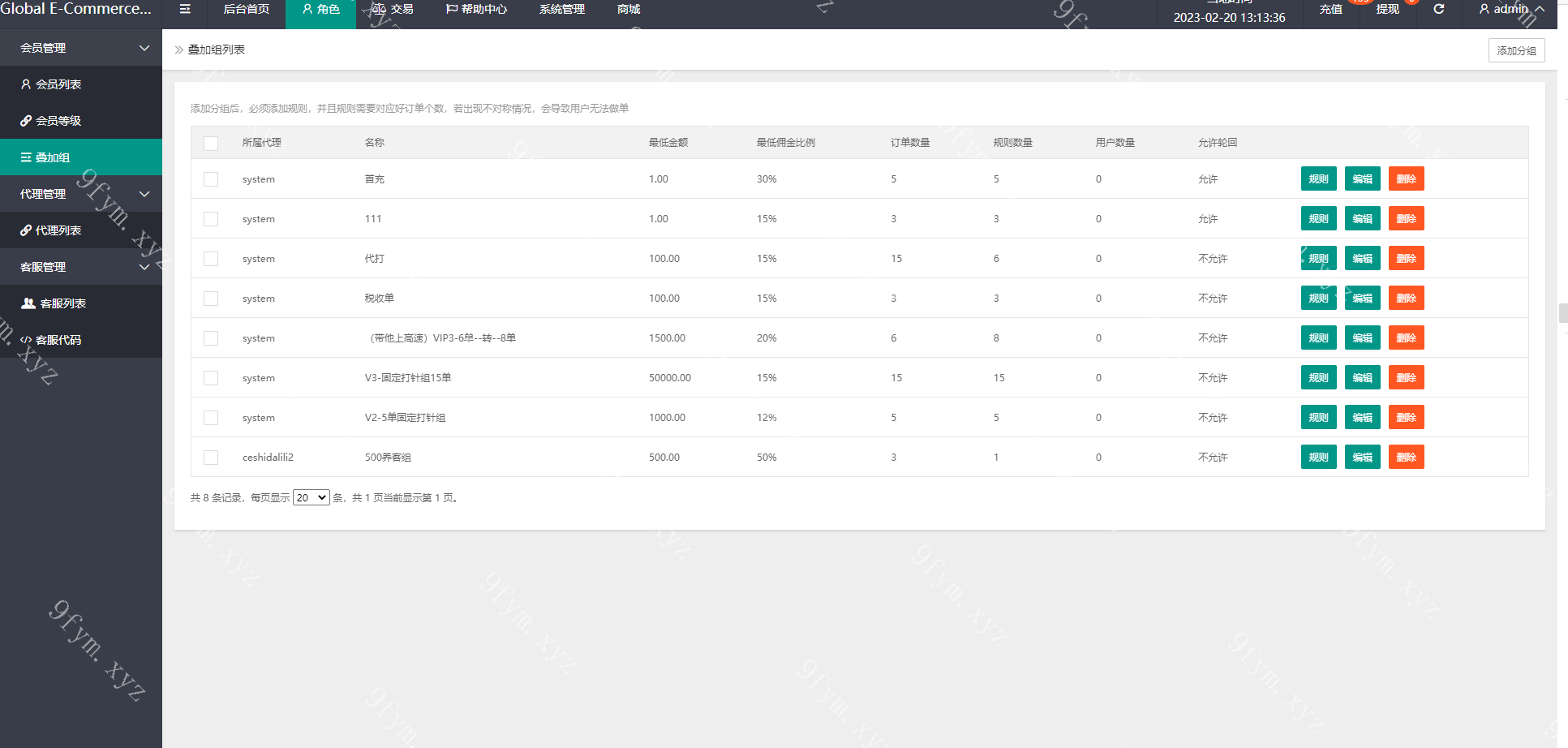Click the 名称 column header
The width and height of the screenshot is (1568, 748).
375,143
